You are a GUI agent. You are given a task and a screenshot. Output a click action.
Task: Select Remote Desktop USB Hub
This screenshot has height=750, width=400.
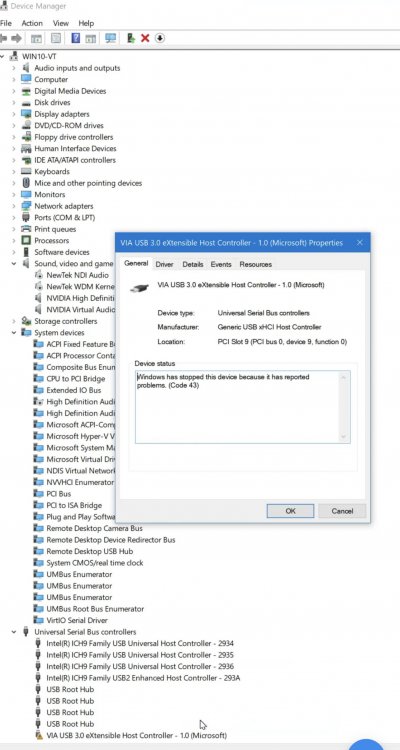(x=87, y=551)
